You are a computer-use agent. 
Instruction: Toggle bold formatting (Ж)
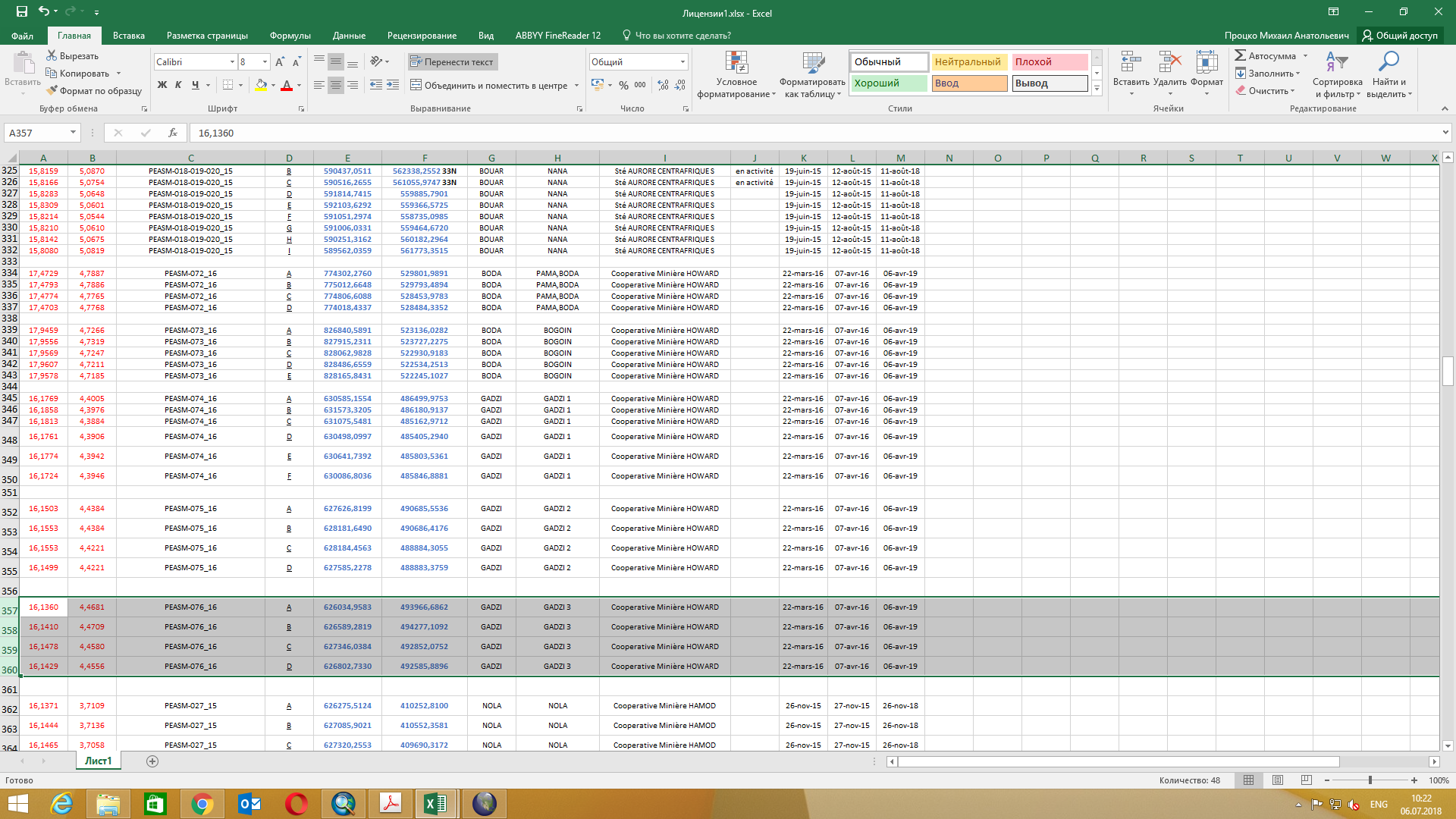162,85
